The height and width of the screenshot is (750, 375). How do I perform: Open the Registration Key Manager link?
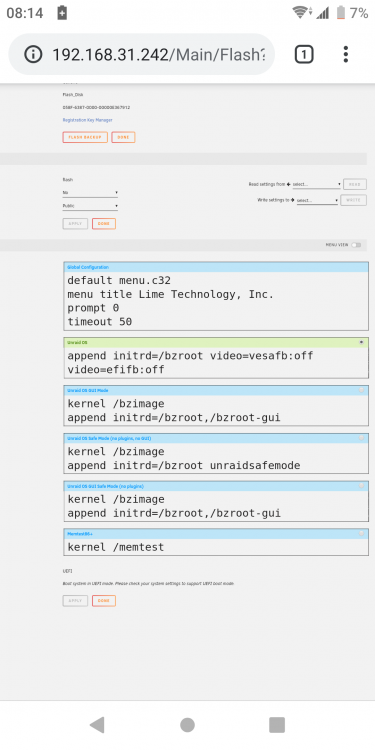(x=88, y=120)
